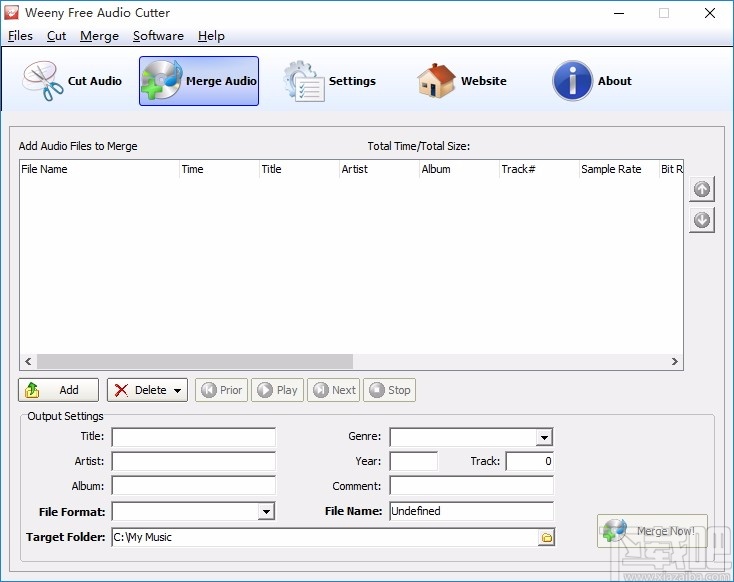Click the scrollbar left arrow

coord(29,361)
